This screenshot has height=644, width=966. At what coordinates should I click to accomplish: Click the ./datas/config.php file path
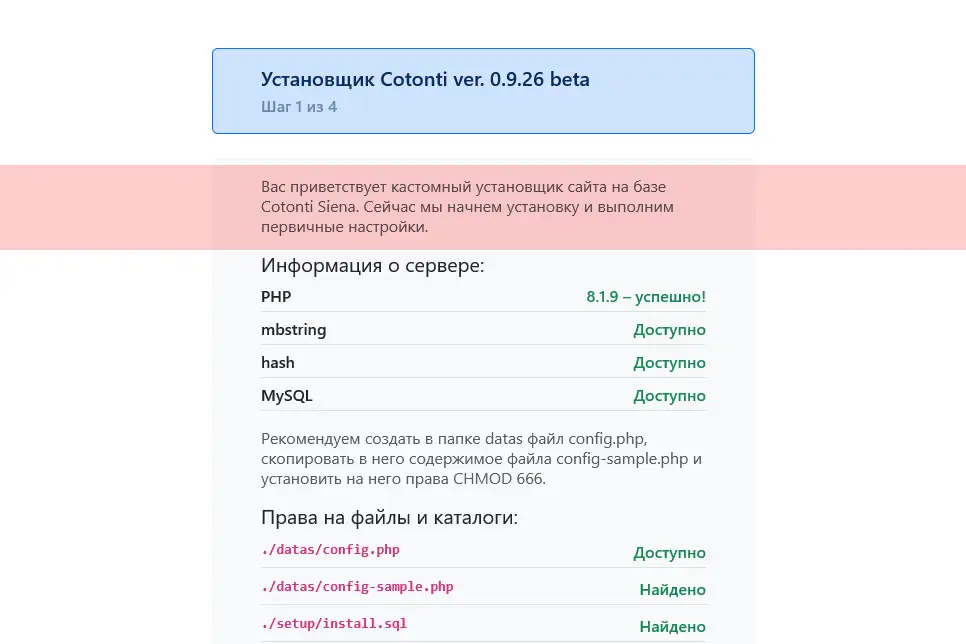point(330,550)
